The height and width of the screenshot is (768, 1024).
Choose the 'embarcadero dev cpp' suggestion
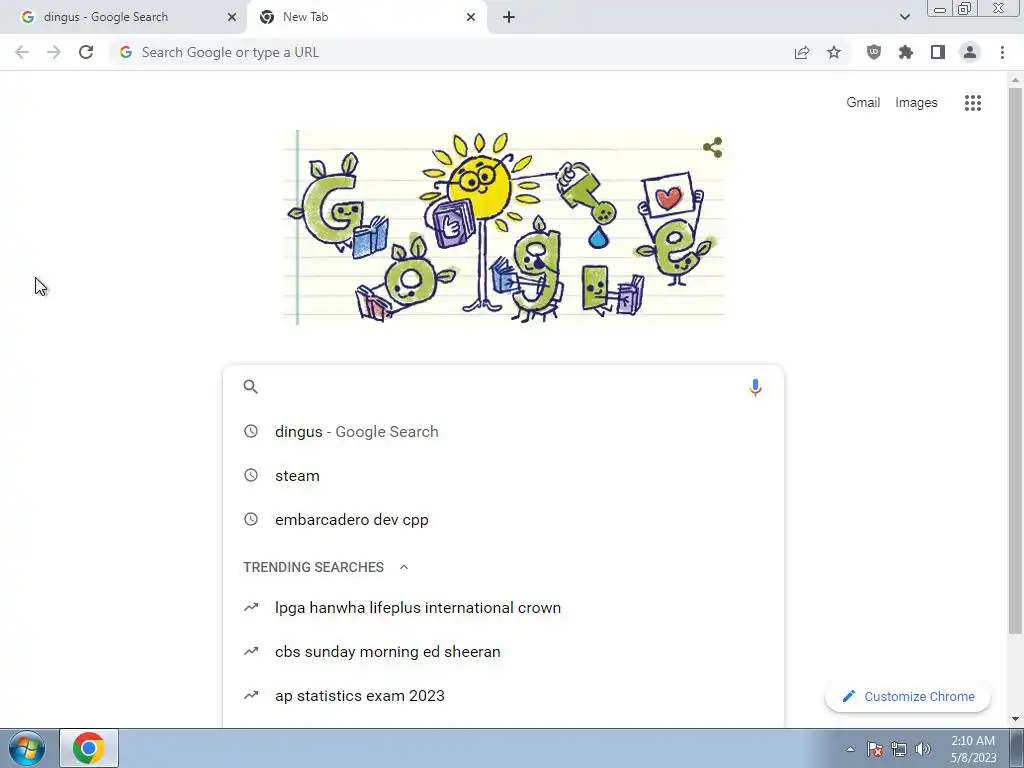pos(503,519)
